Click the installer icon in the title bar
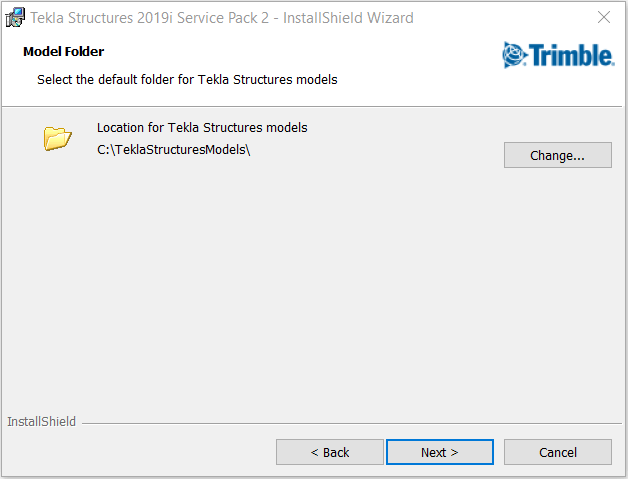 click(x=15, y=18)
